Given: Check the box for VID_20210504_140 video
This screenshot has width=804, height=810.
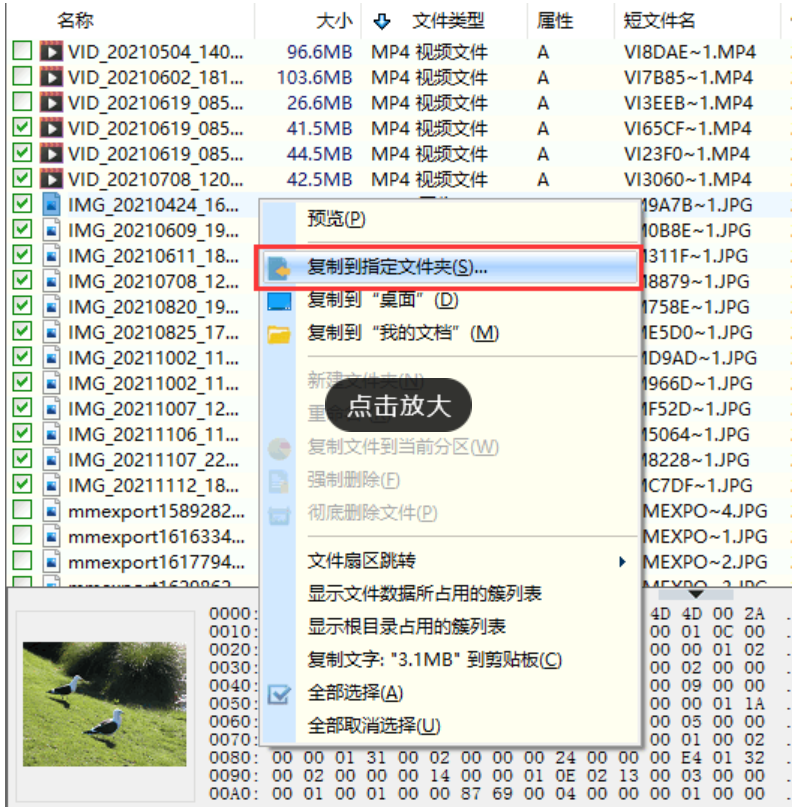Looking at the screenshot, I should tap(22, 51).
